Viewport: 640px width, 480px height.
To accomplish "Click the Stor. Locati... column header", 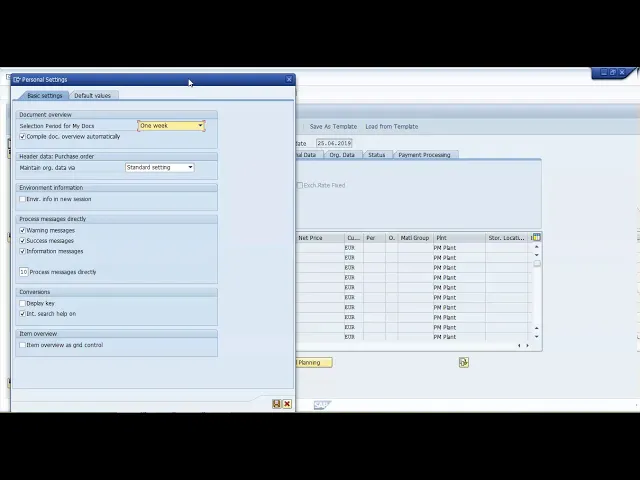I will click(x=507, y=238).
